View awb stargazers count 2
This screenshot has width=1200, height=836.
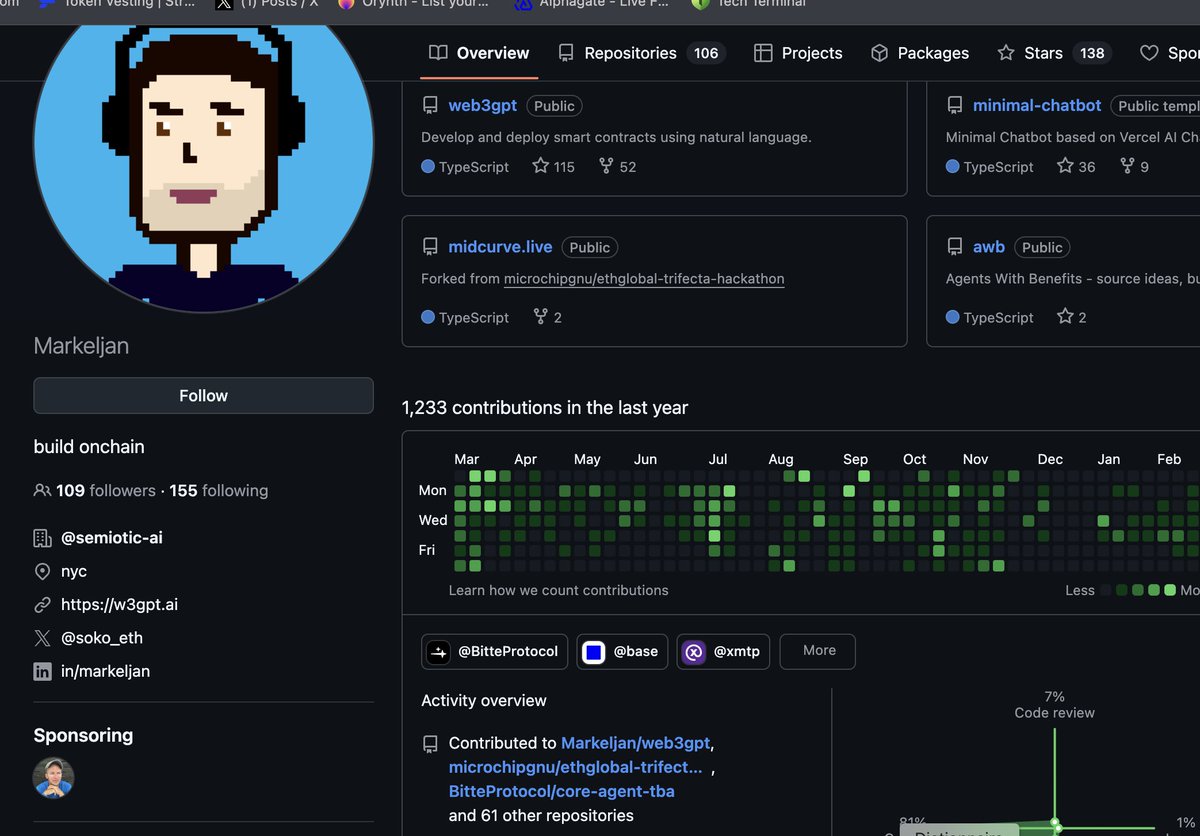pyautogui.click(x=1072, y=317)
